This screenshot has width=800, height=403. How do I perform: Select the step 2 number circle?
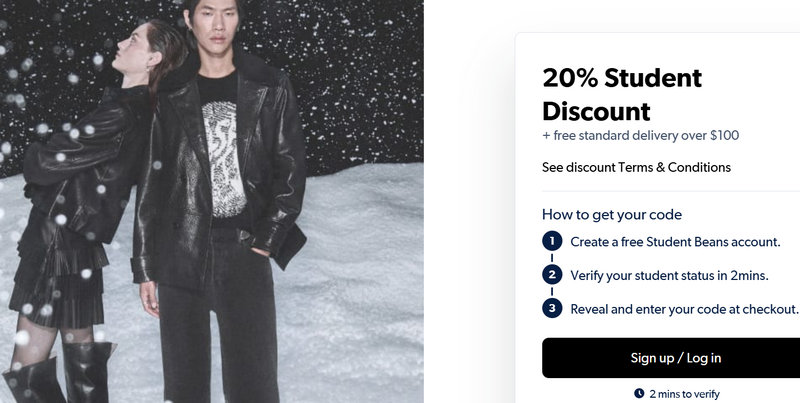coord(552,275)
